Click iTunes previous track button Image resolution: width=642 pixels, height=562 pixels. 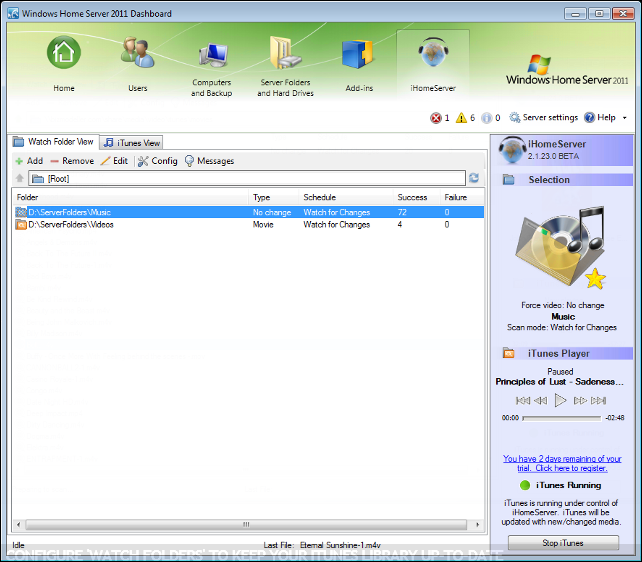tap(523, 400)
